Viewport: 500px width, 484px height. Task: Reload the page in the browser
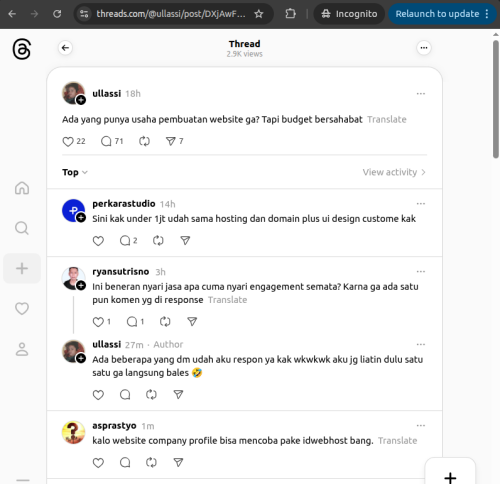click(x=57, y=14)
